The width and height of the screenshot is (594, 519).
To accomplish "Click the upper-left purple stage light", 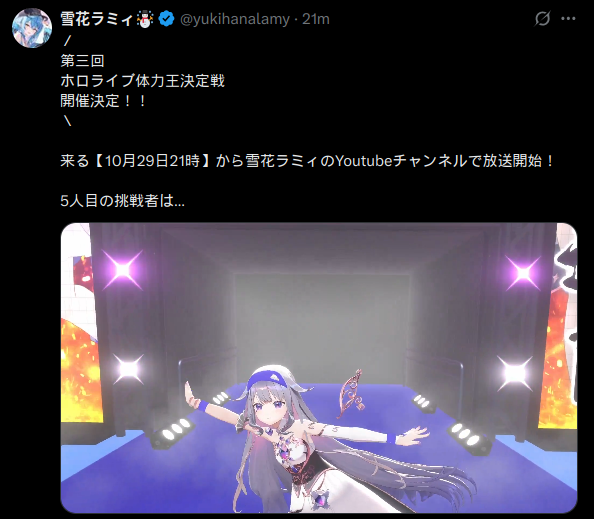I will (122, 270).
